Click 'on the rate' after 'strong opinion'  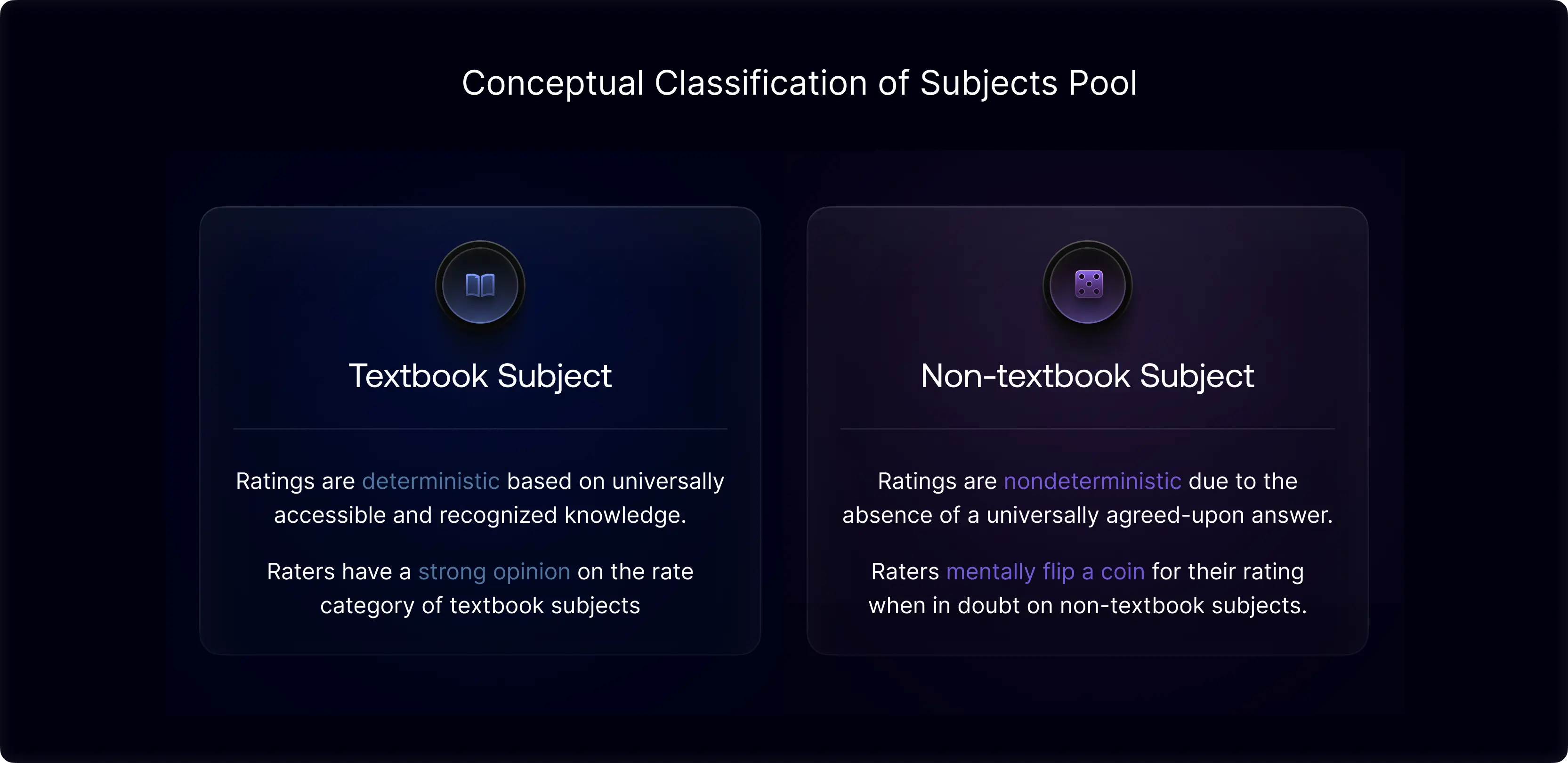pos(636,572)
